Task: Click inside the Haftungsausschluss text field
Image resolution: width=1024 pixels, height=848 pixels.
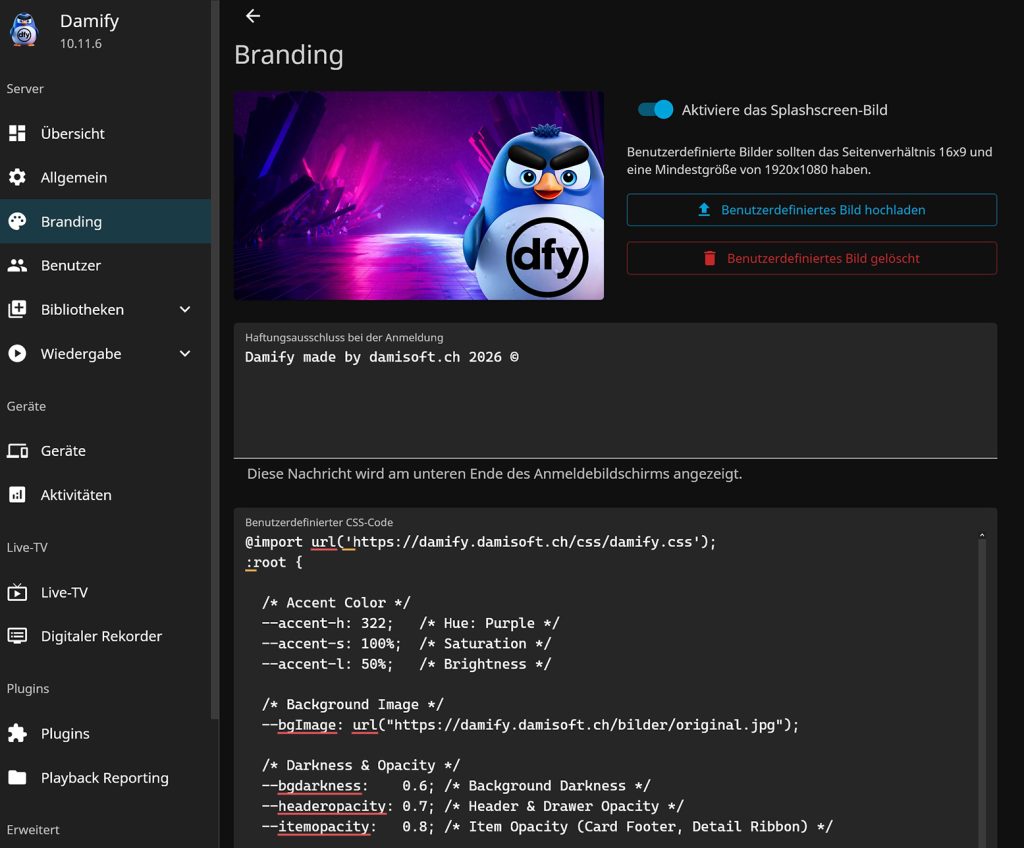Action: coord(615,390)
